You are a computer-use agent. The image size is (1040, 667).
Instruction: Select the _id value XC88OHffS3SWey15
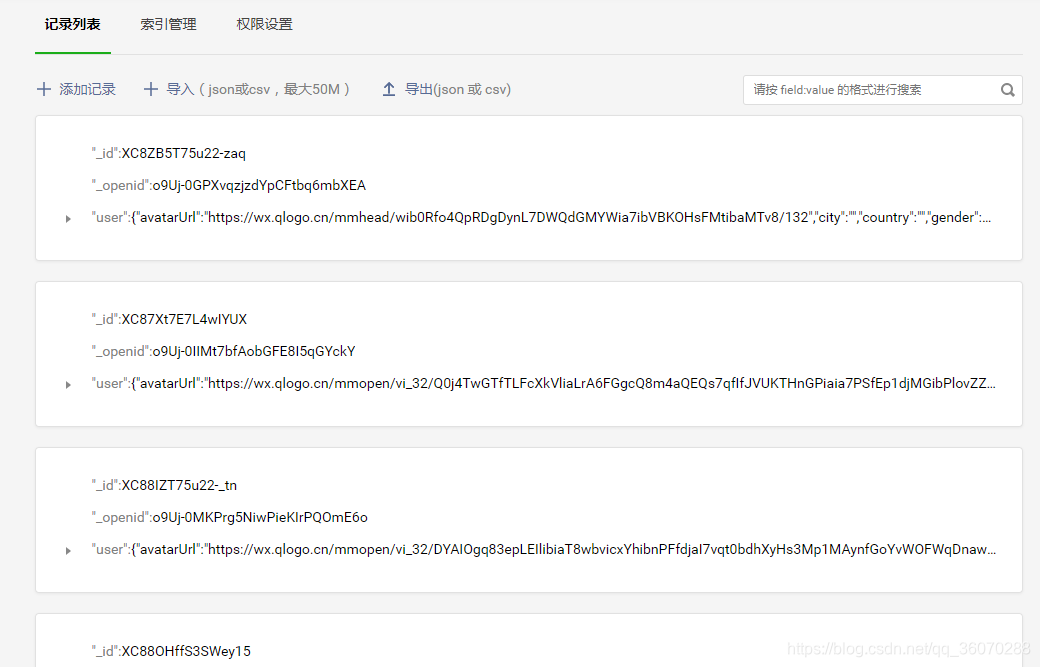point(186,651)
